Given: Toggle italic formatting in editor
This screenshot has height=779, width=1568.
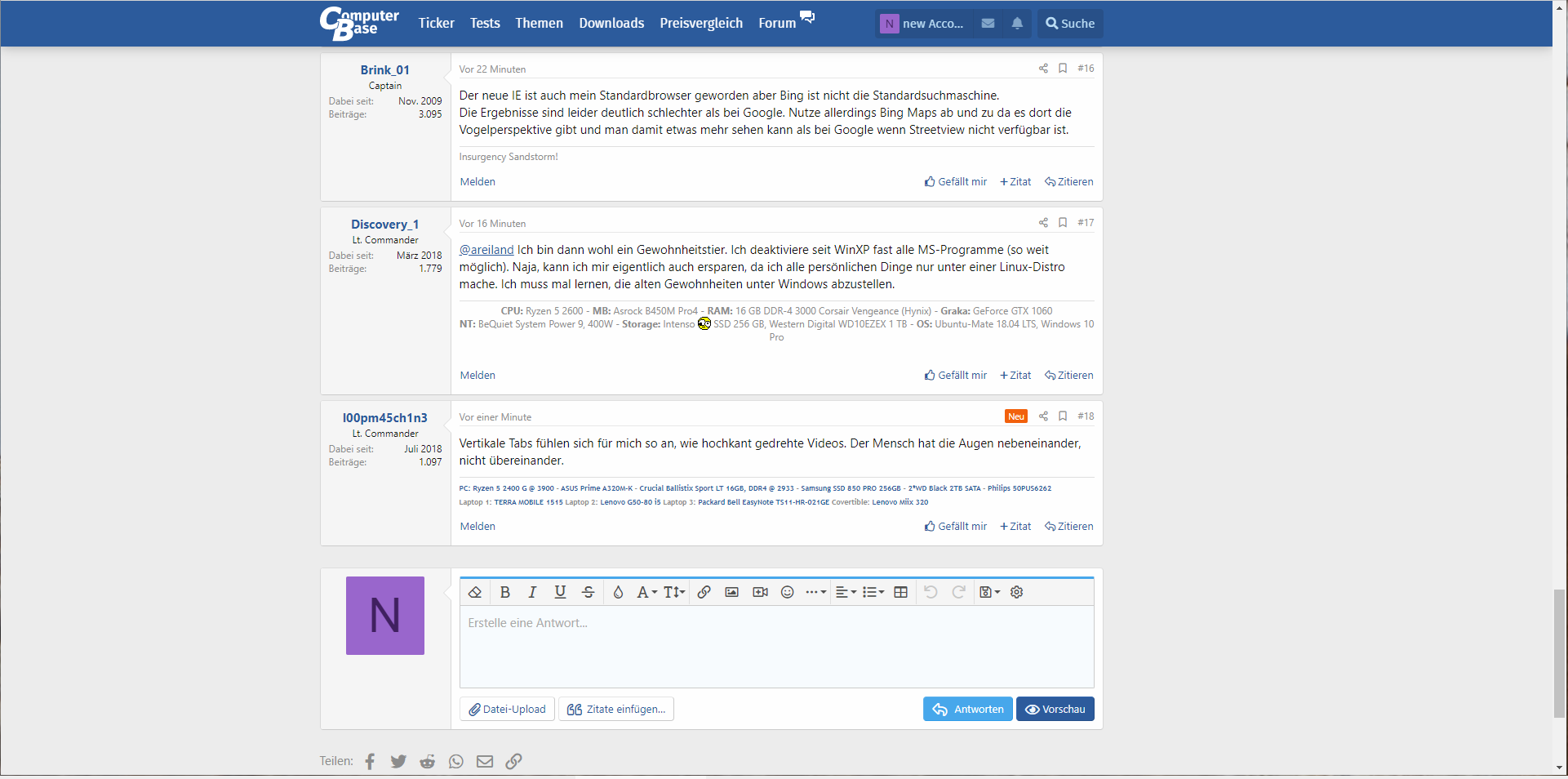Looking at the screenshot, I should [532, 592].
